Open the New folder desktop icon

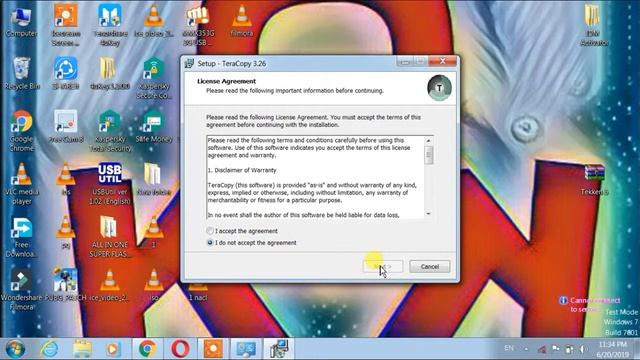[154, 179]
